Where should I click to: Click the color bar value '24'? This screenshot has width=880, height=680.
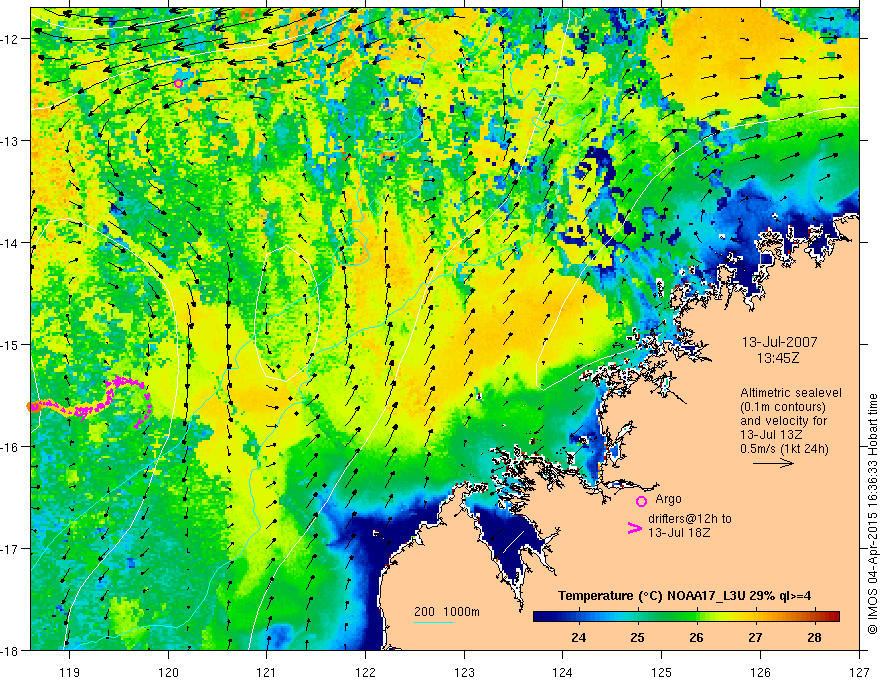578,637
